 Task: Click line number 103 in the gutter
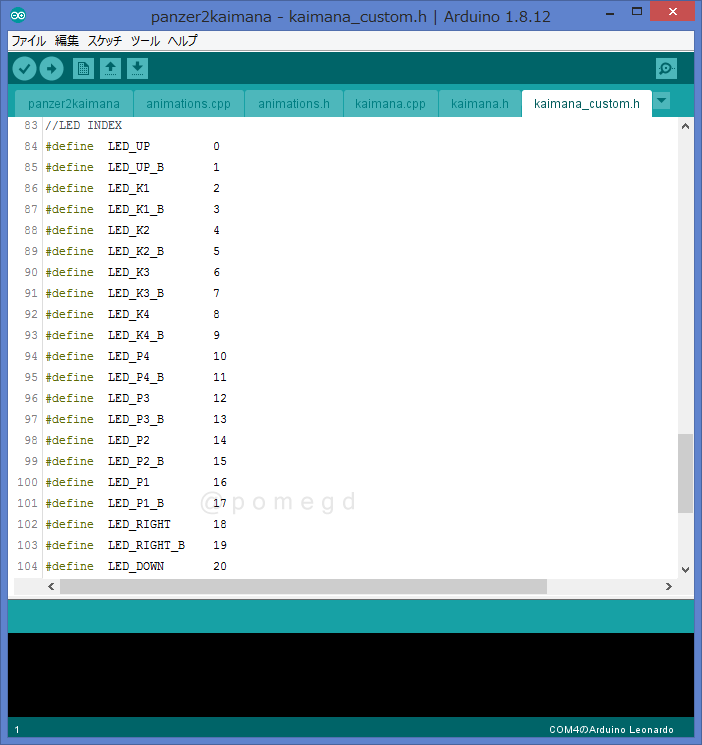[27, 545]
